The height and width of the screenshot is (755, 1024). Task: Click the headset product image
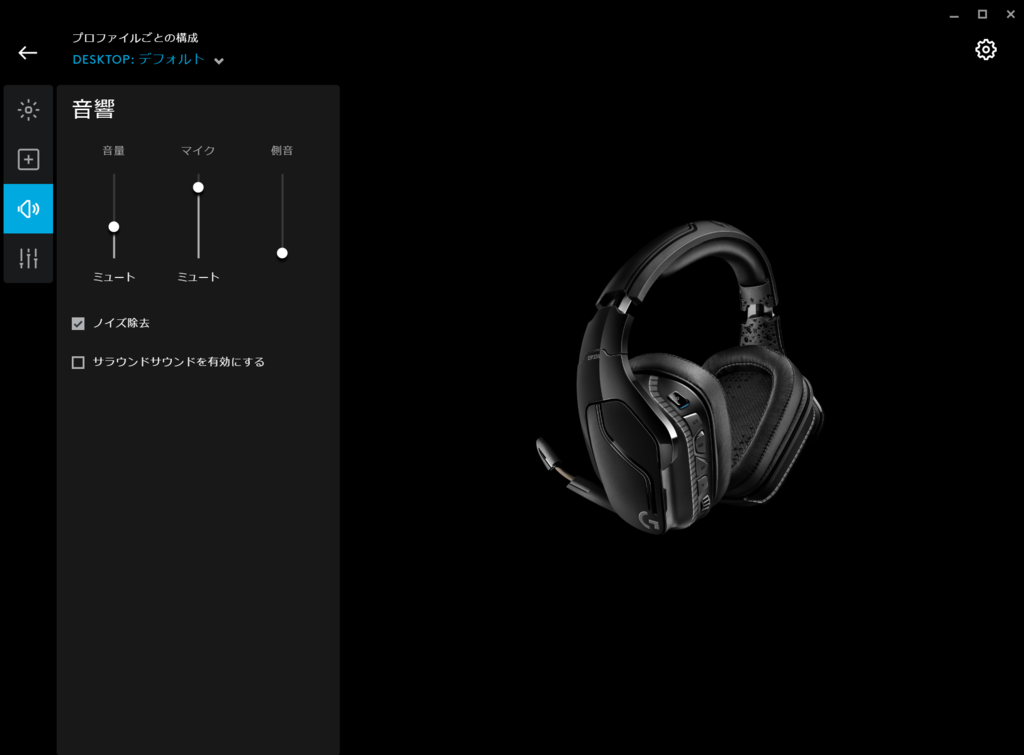679,378
